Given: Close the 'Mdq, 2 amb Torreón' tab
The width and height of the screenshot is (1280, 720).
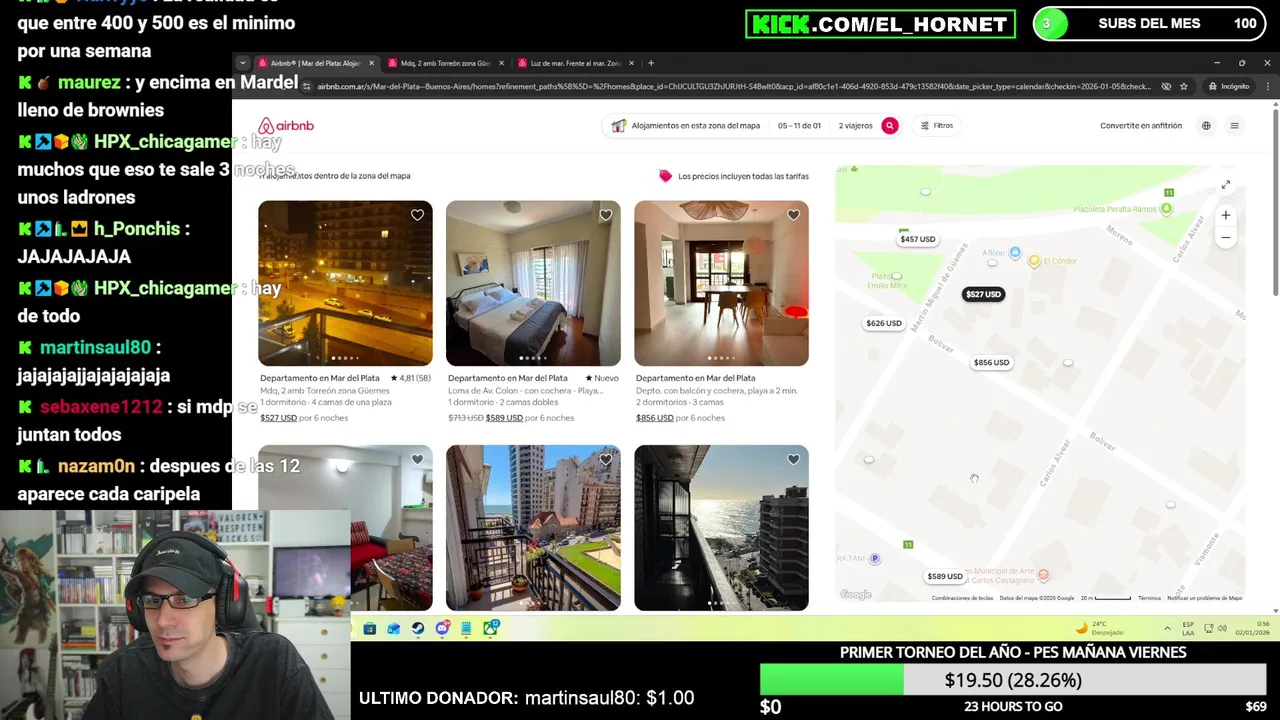Looking at the screenshot, I should (501, 63).
